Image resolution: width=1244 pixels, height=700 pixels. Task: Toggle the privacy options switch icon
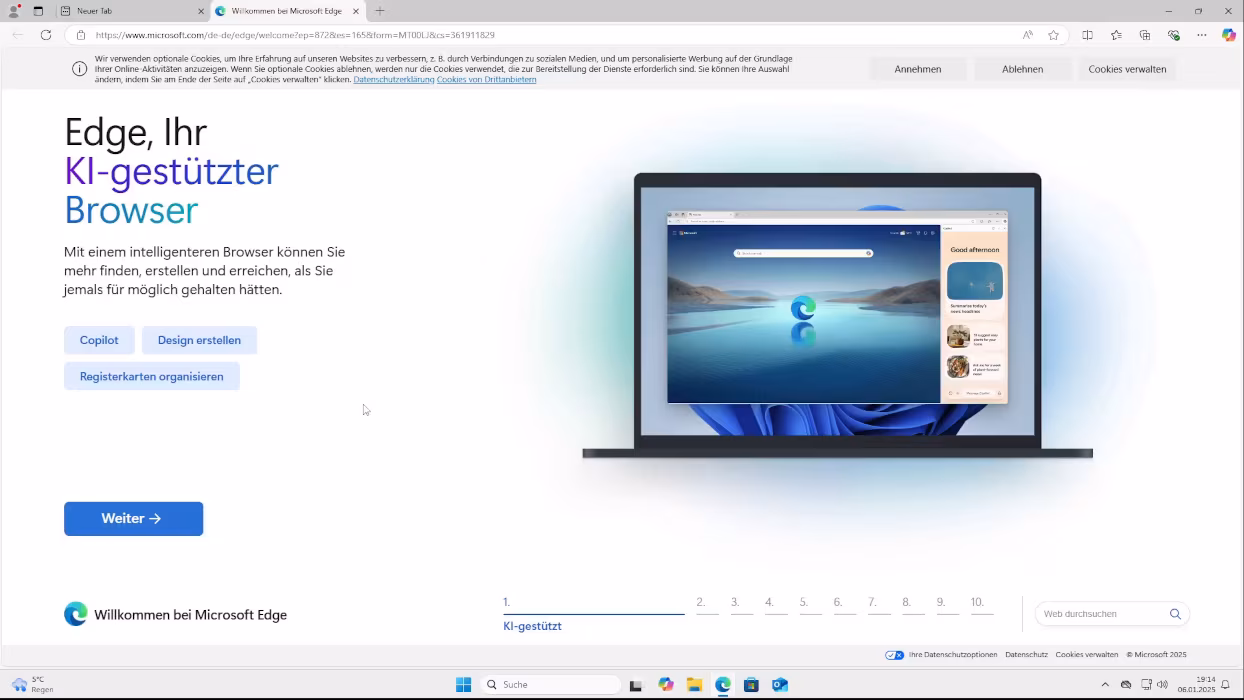click(895, 655)
